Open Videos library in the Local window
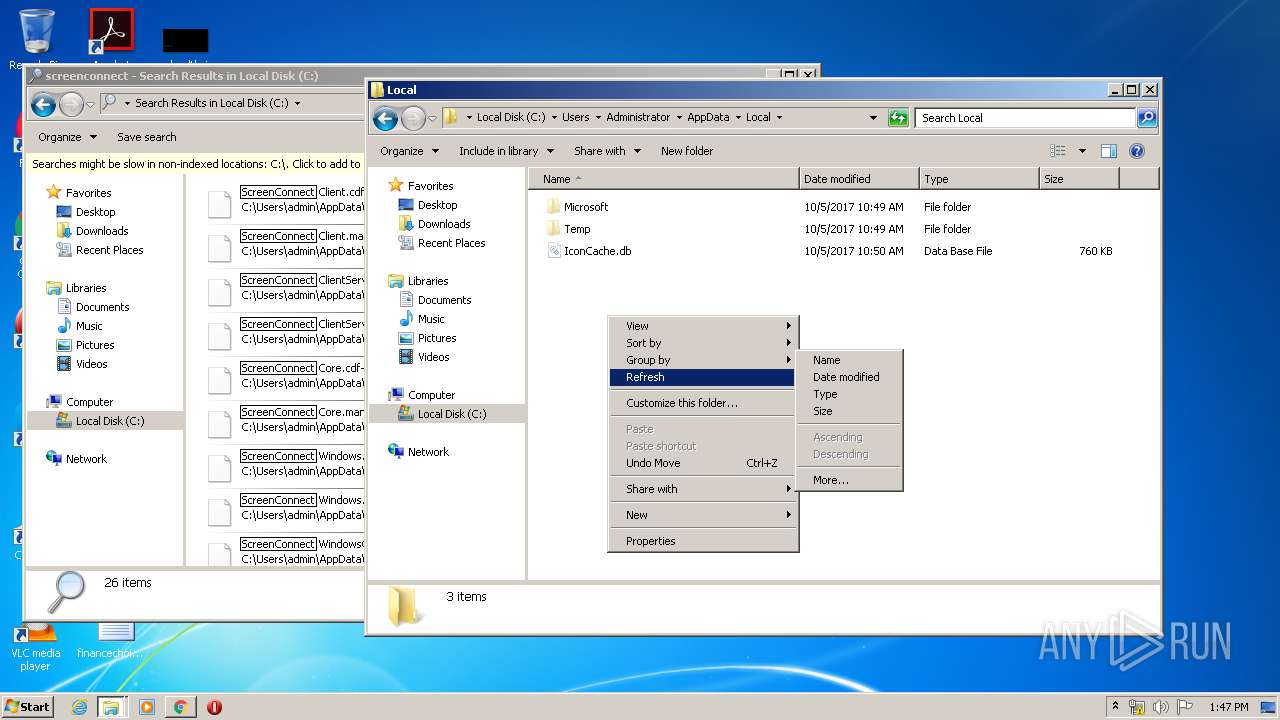Screen dimensions: 1280x720 (x=433, y=357)
